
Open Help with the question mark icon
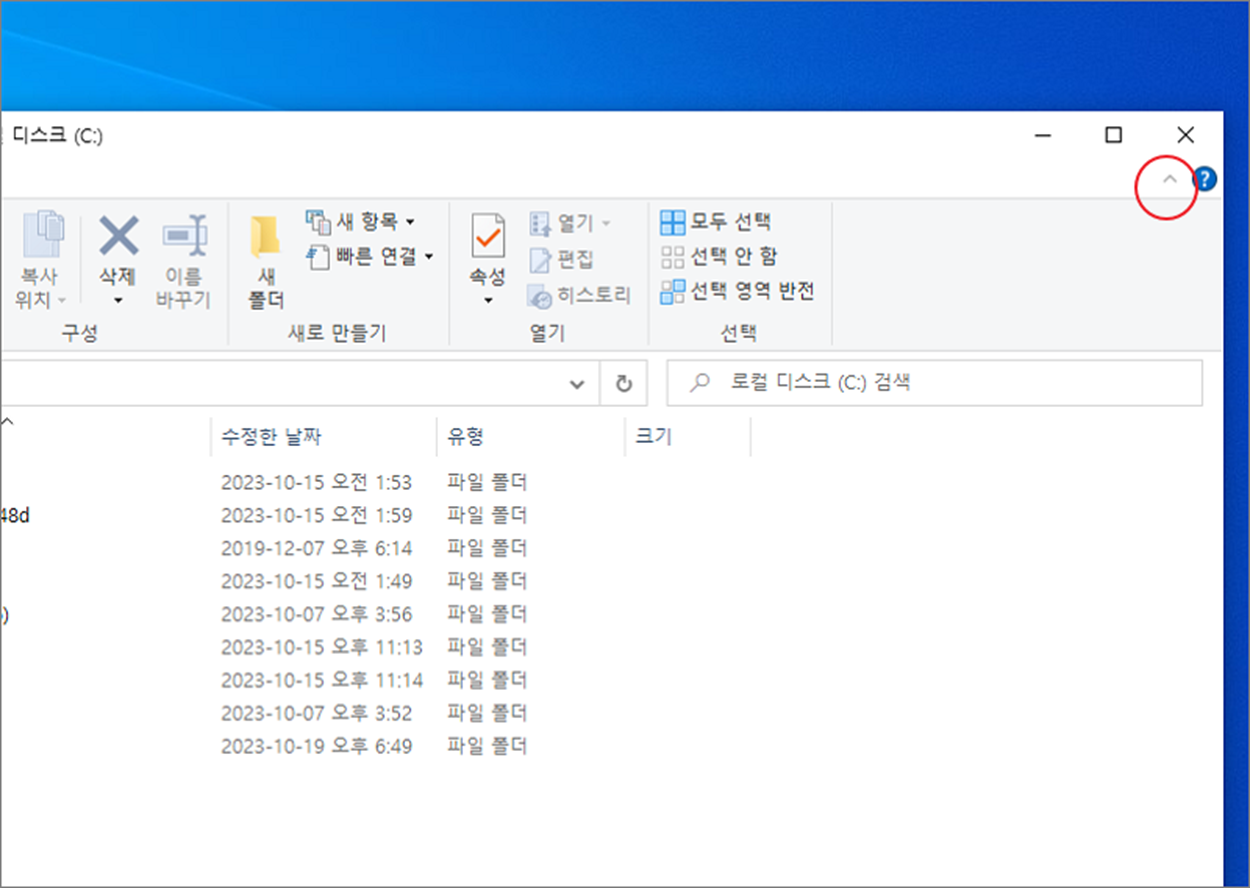[1205, 179]
